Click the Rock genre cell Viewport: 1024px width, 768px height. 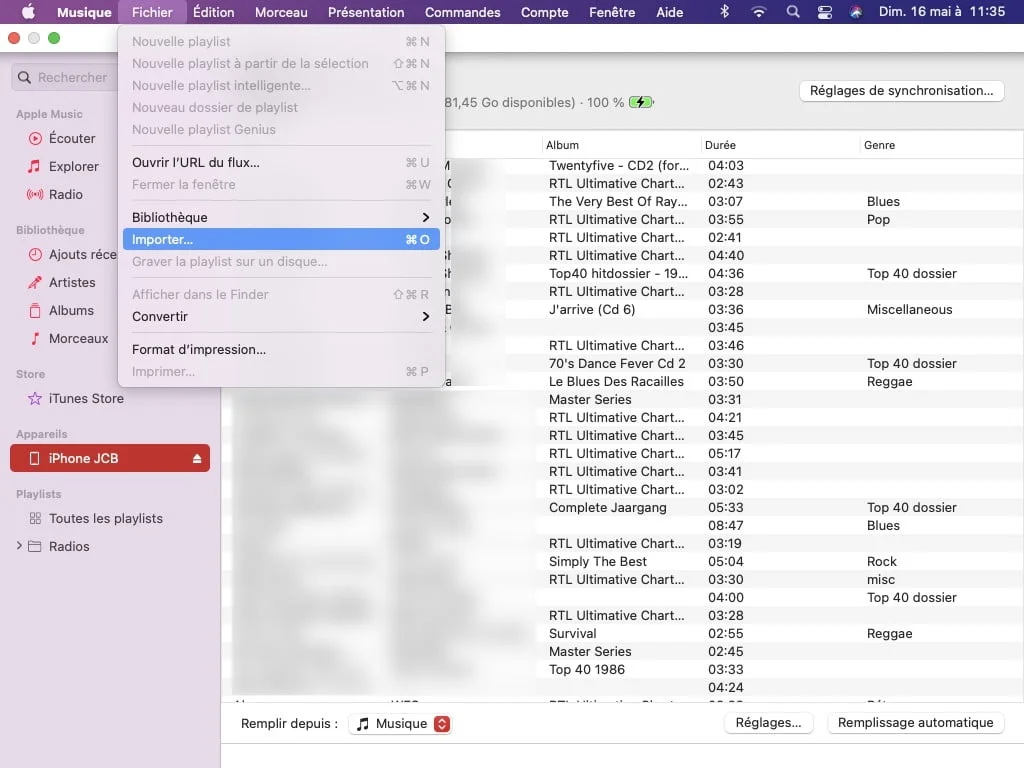point(882,562)
